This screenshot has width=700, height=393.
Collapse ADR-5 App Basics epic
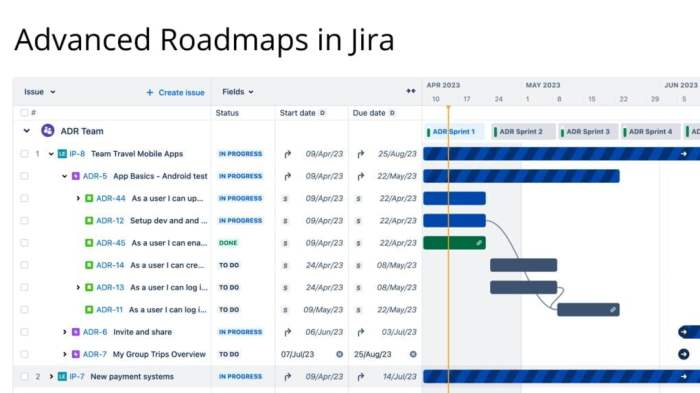(x=64, y=176)
